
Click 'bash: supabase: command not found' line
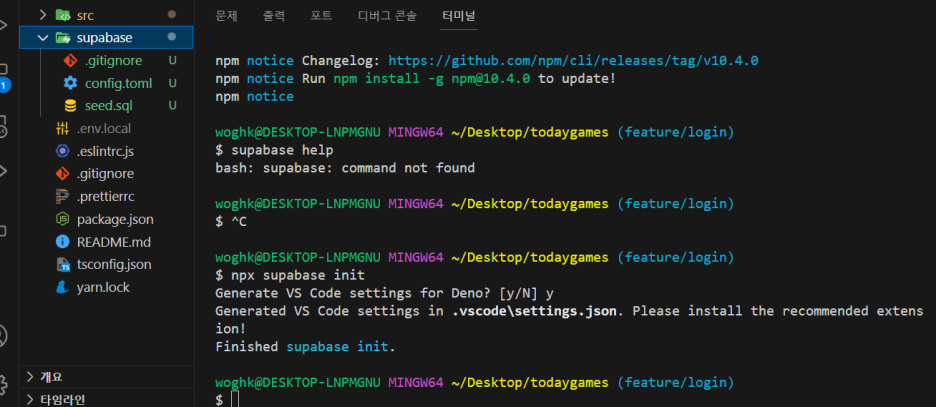345,168
